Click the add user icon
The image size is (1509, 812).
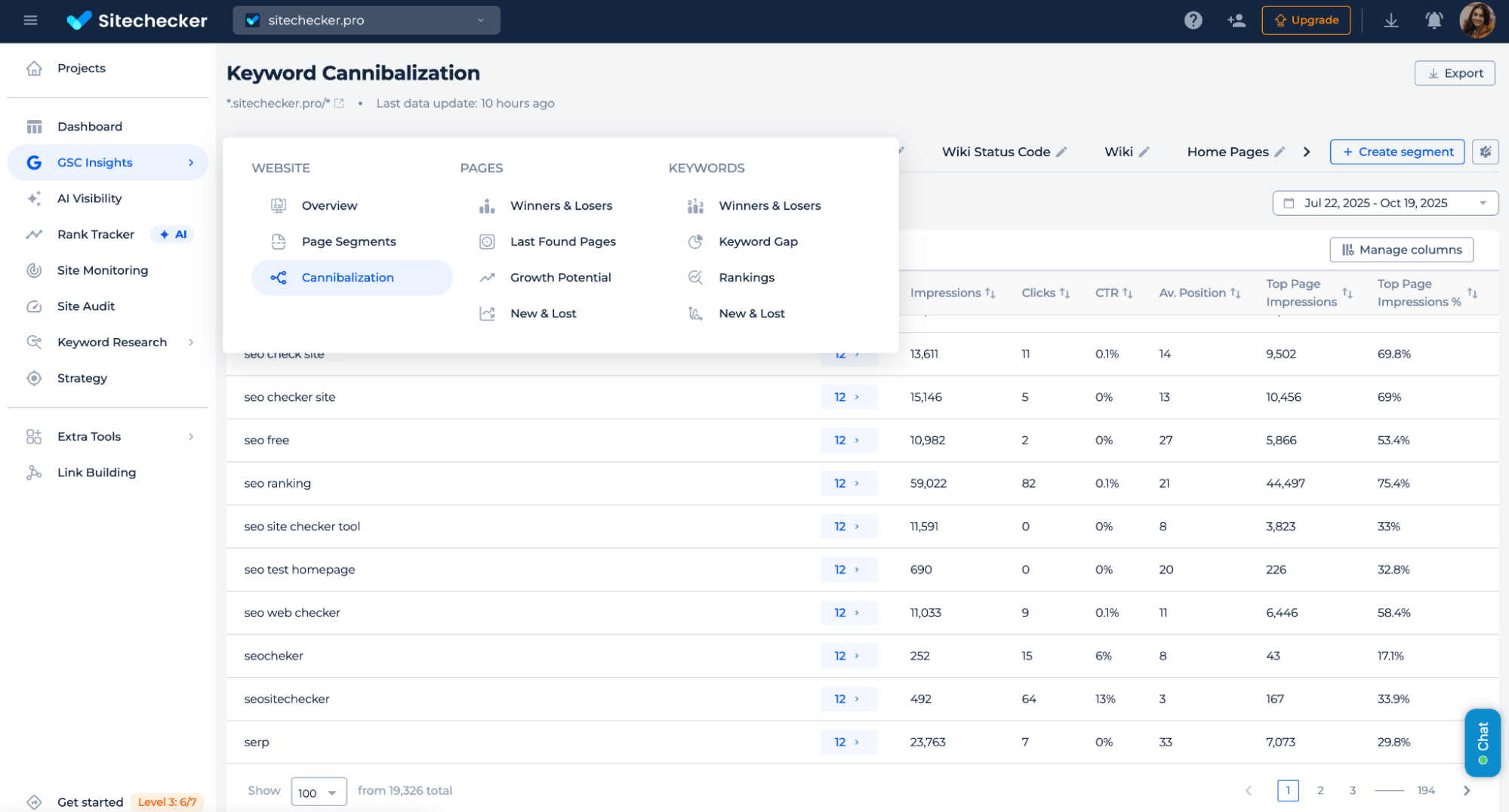click(1236, 20)
